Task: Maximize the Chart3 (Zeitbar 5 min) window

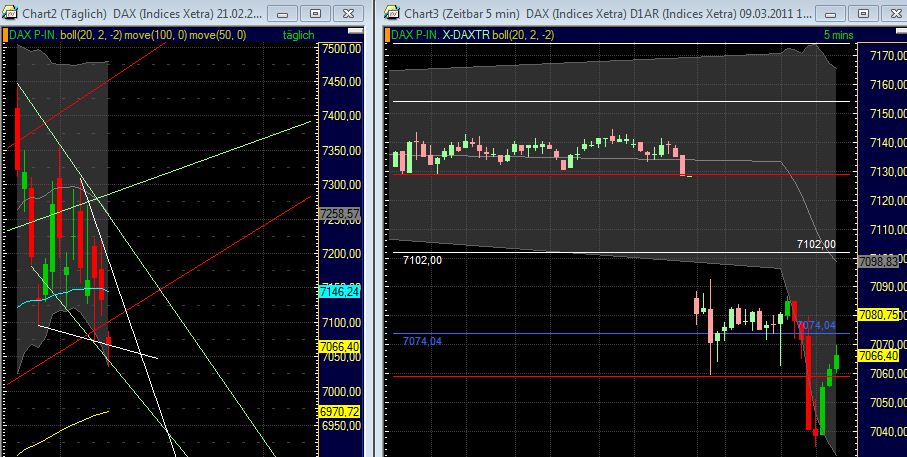Action: [862, 13]
